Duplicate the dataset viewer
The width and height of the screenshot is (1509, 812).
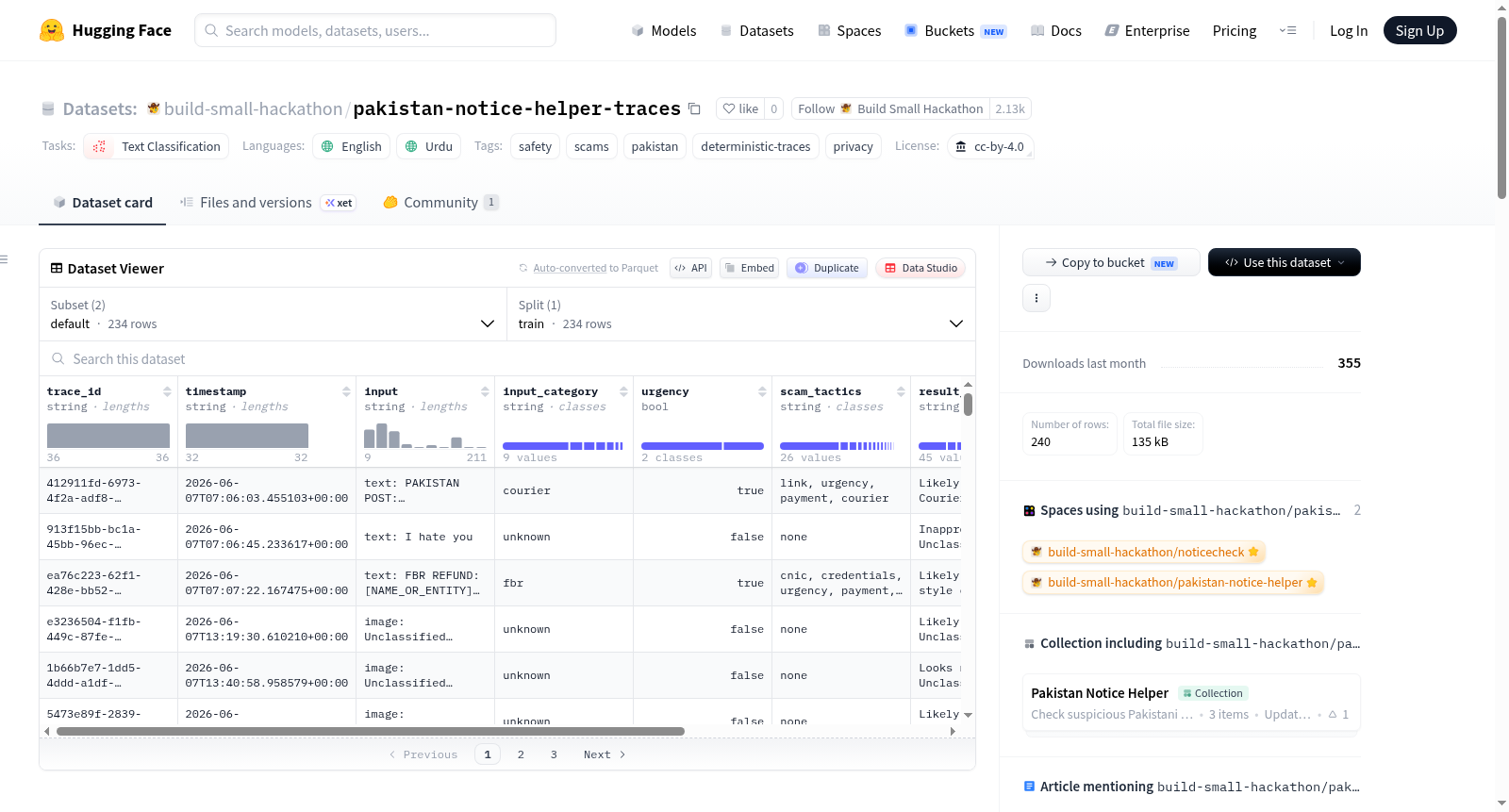(827, 268)
